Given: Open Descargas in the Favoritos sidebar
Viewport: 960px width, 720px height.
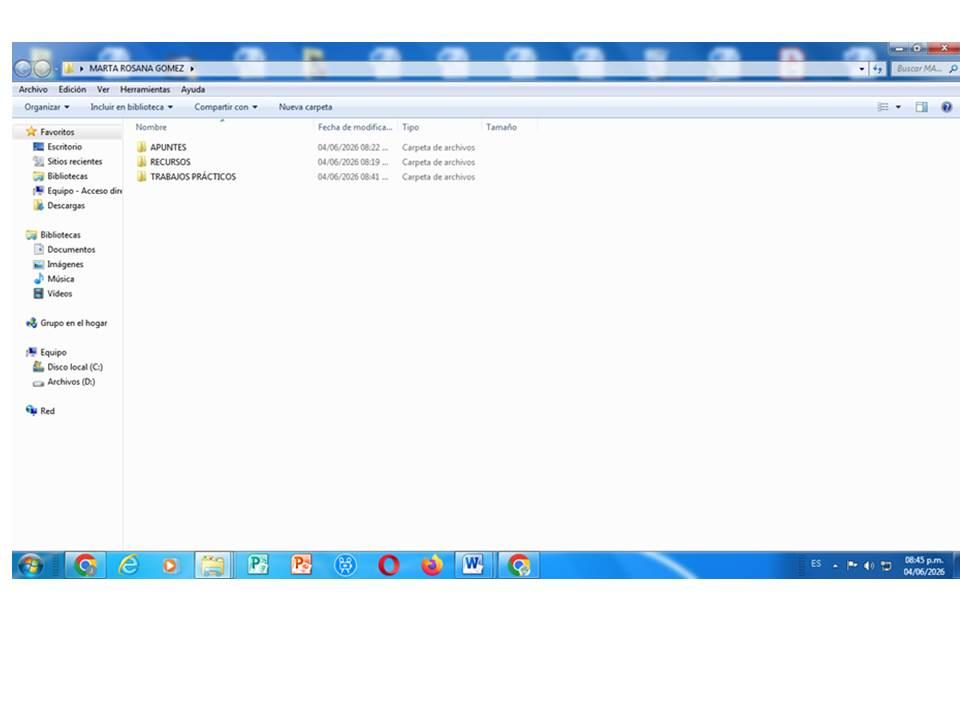Looking at the screenshot, I should click(66, 206).
